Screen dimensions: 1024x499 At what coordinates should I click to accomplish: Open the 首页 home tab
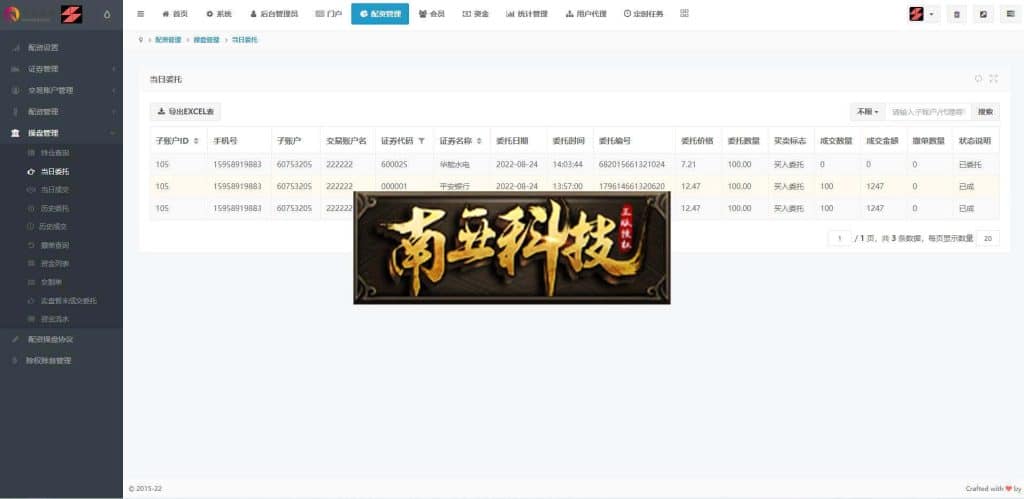click(x=174, y=13)
